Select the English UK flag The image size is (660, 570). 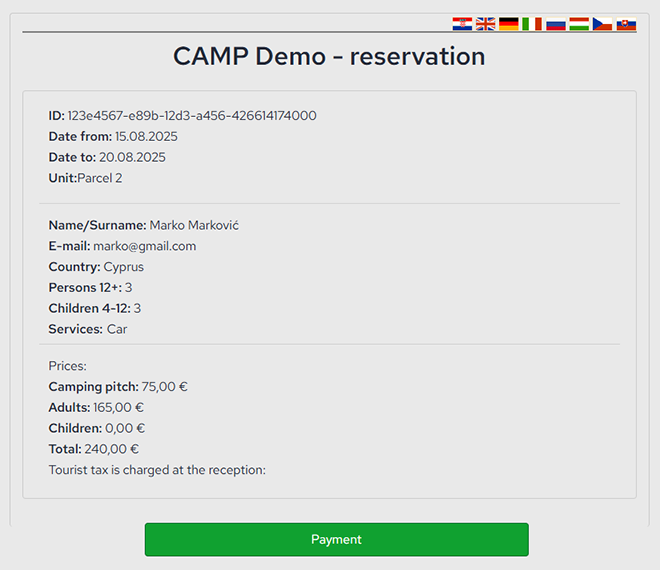(485, 24)
